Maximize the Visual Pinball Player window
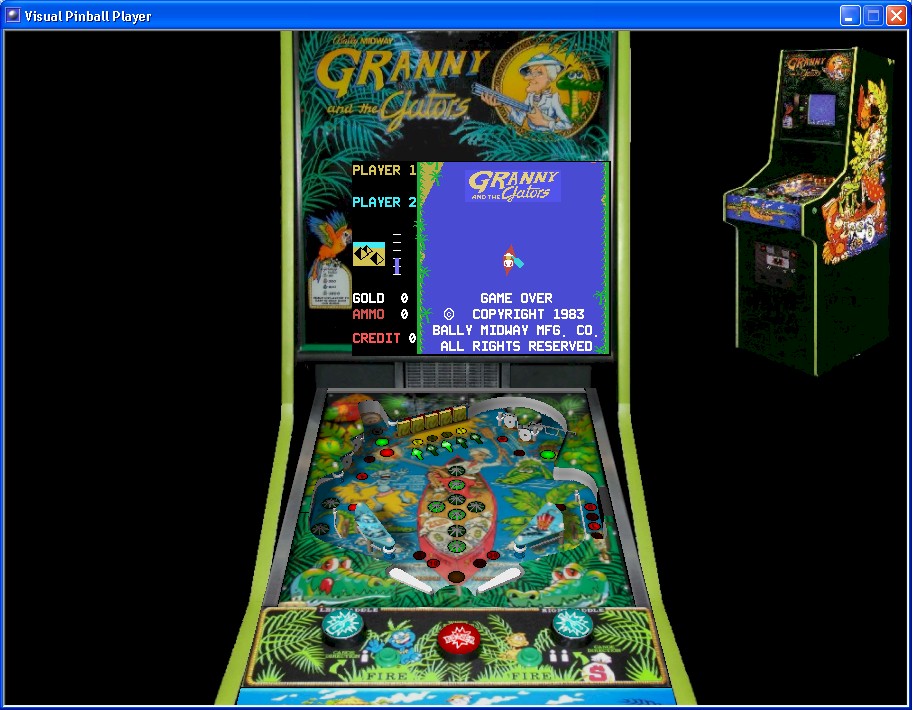 (x=873, y=16)
